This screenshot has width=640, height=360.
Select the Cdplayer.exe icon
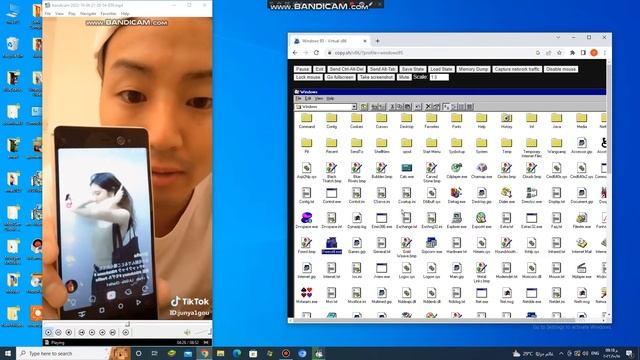tap(456, 170)
